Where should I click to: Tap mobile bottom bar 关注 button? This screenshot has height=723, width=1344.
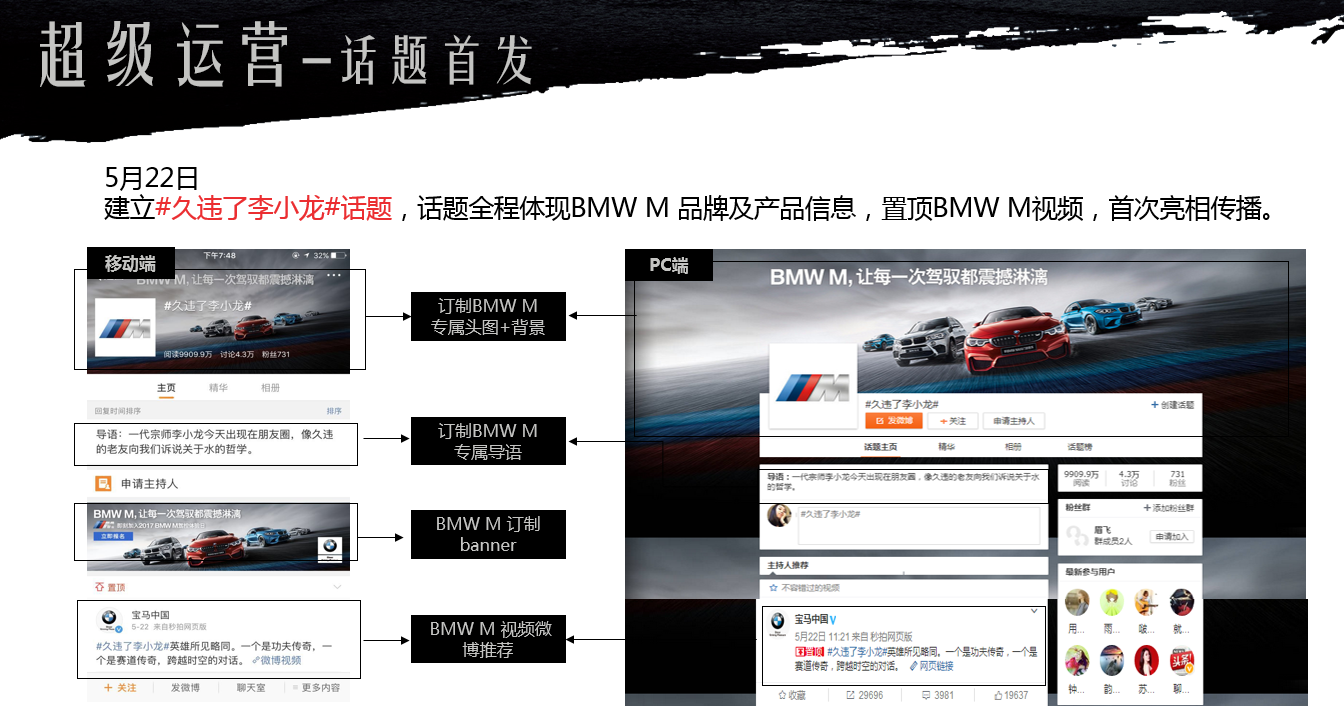click(x=121, y=688)
